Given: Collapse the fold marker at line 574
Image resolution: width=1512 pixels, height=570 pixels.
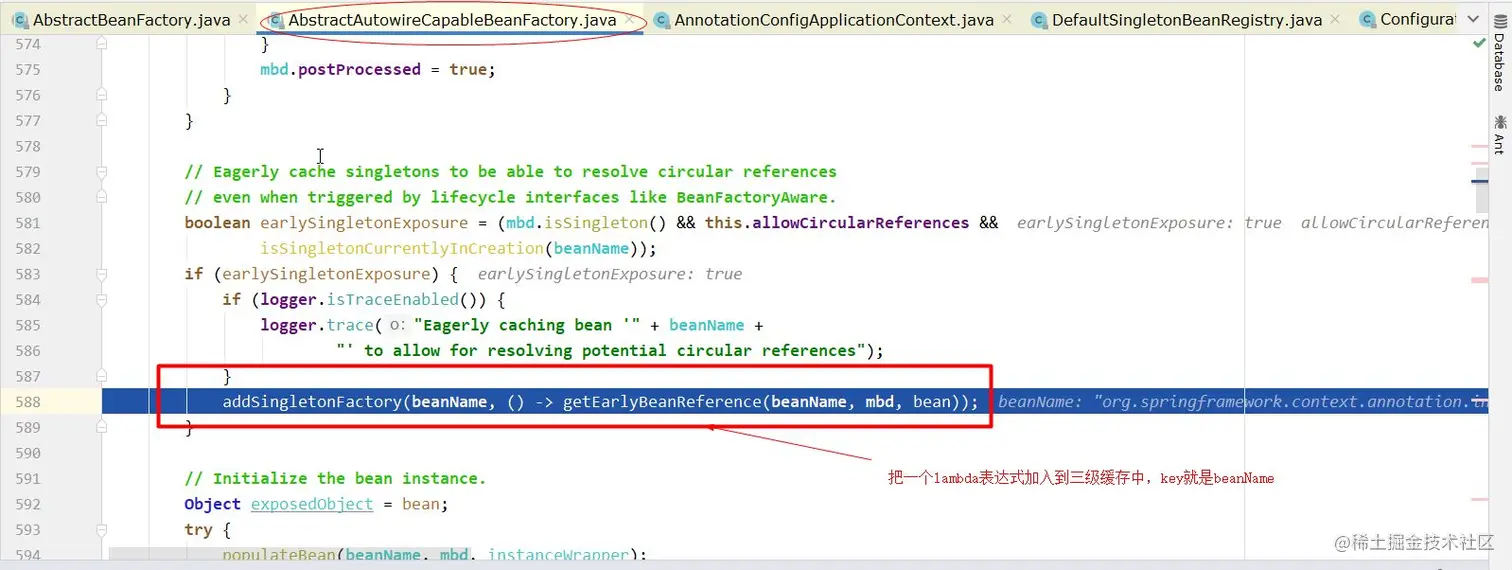Looking at the screenshot, I should coord(101,44).
